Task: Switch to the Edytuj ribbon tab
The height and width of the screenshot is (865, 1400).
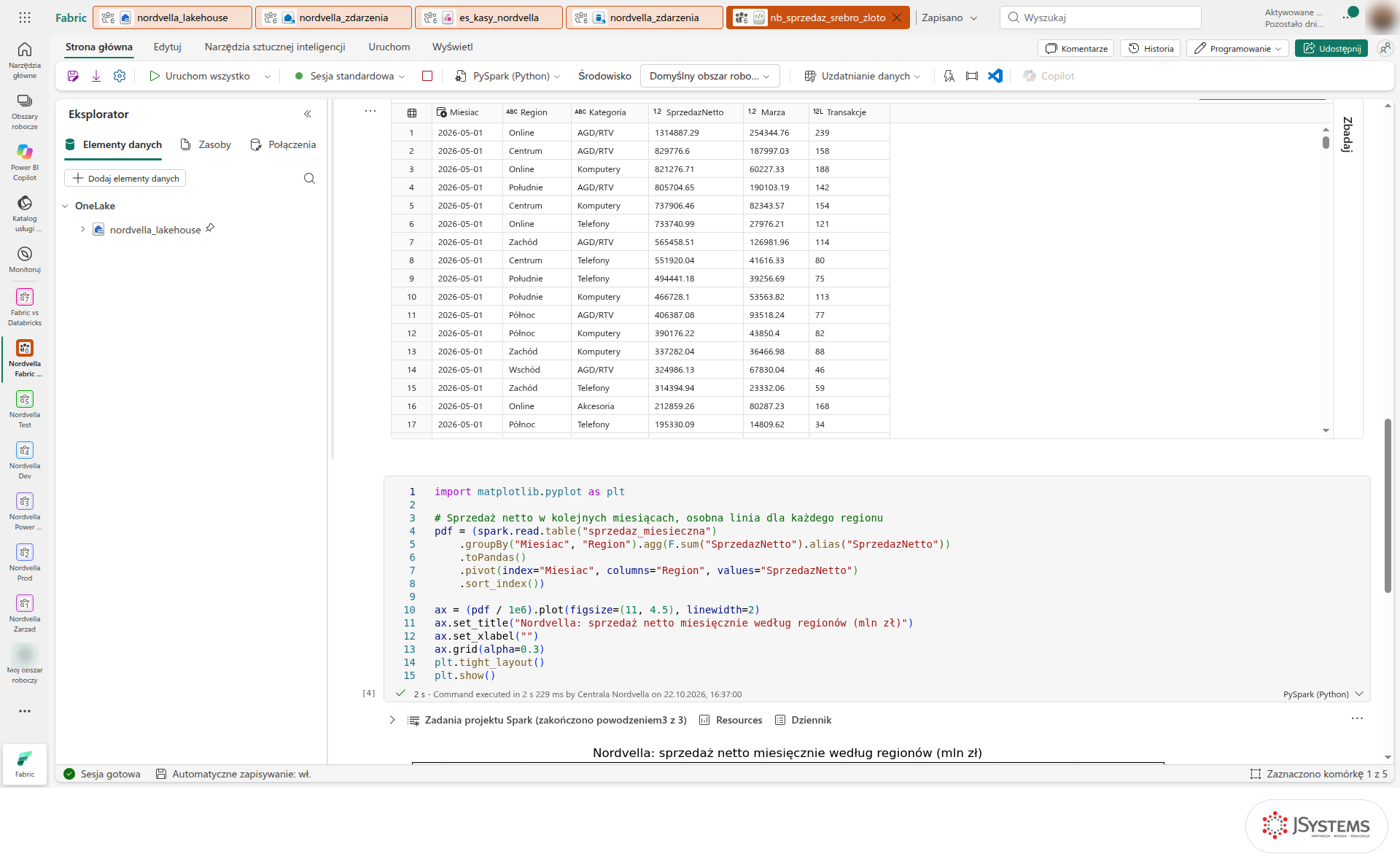Action: click(x=167, y=47)
